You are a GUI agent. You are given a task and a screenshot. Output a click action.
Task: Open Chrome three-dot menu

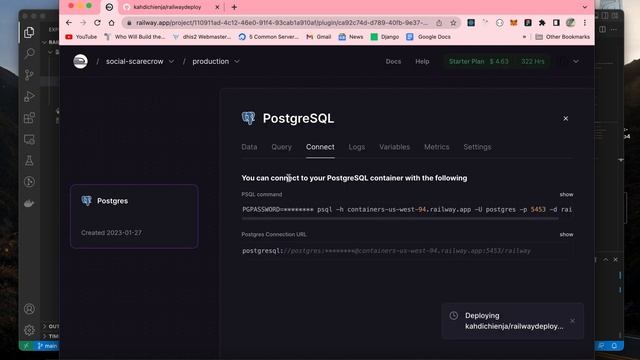584,23
